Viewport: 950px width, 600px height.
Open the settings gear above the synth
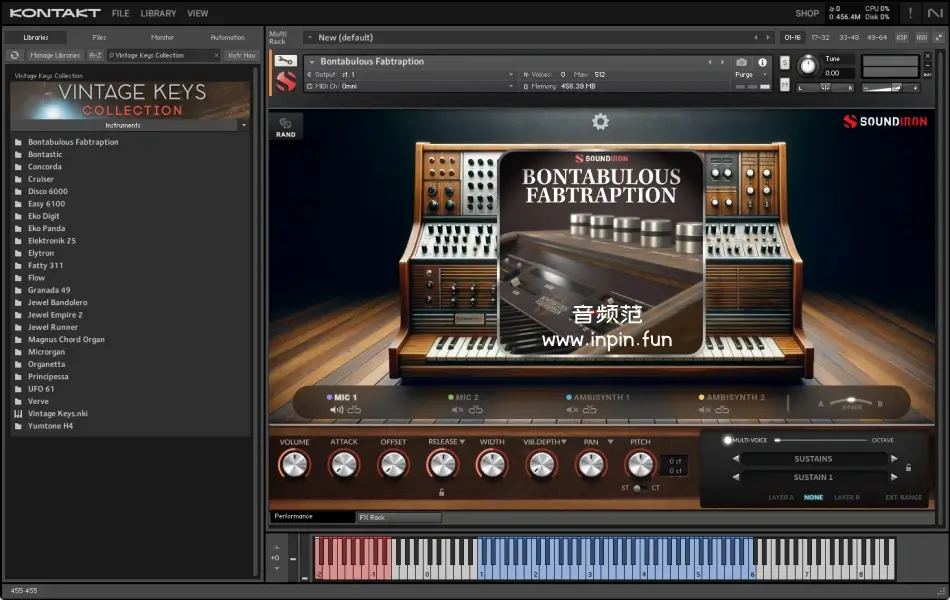click(x=600, y=122)
